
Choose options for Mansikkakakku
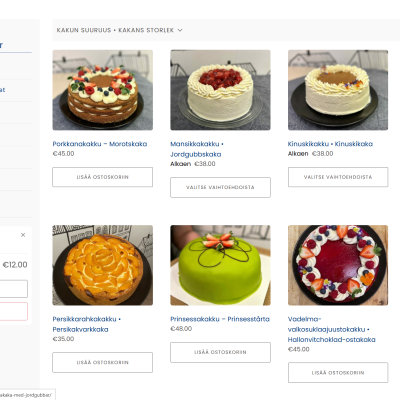tap(220, 187)
